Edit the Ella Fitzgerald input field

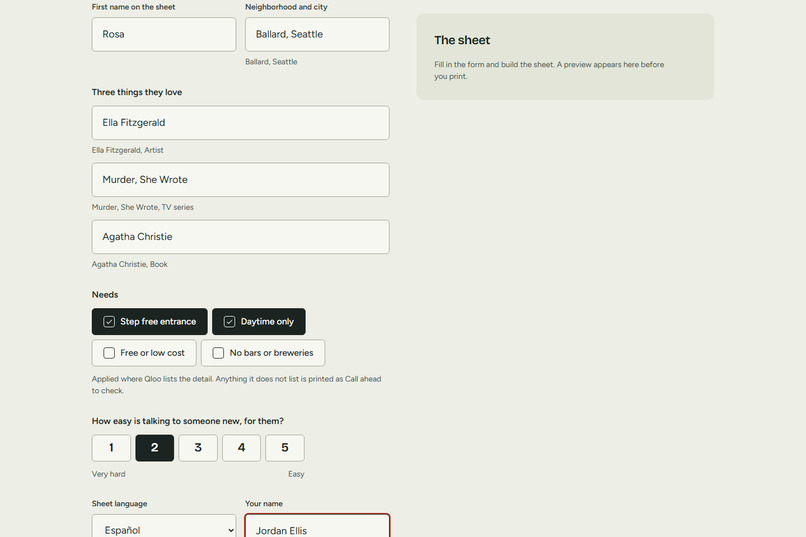click(x=241, y=123)
